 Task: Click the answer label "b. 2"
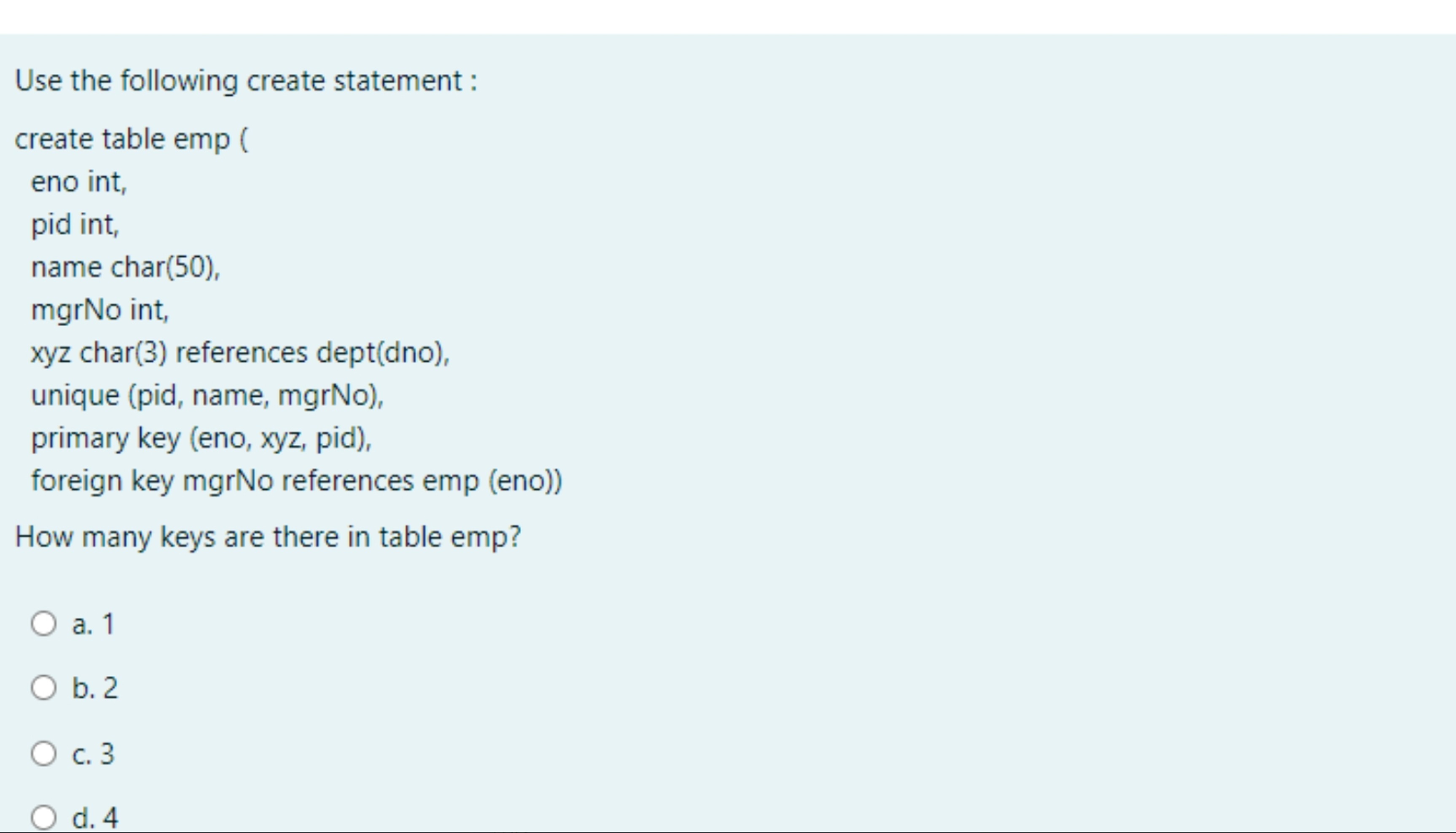point(94,688)
